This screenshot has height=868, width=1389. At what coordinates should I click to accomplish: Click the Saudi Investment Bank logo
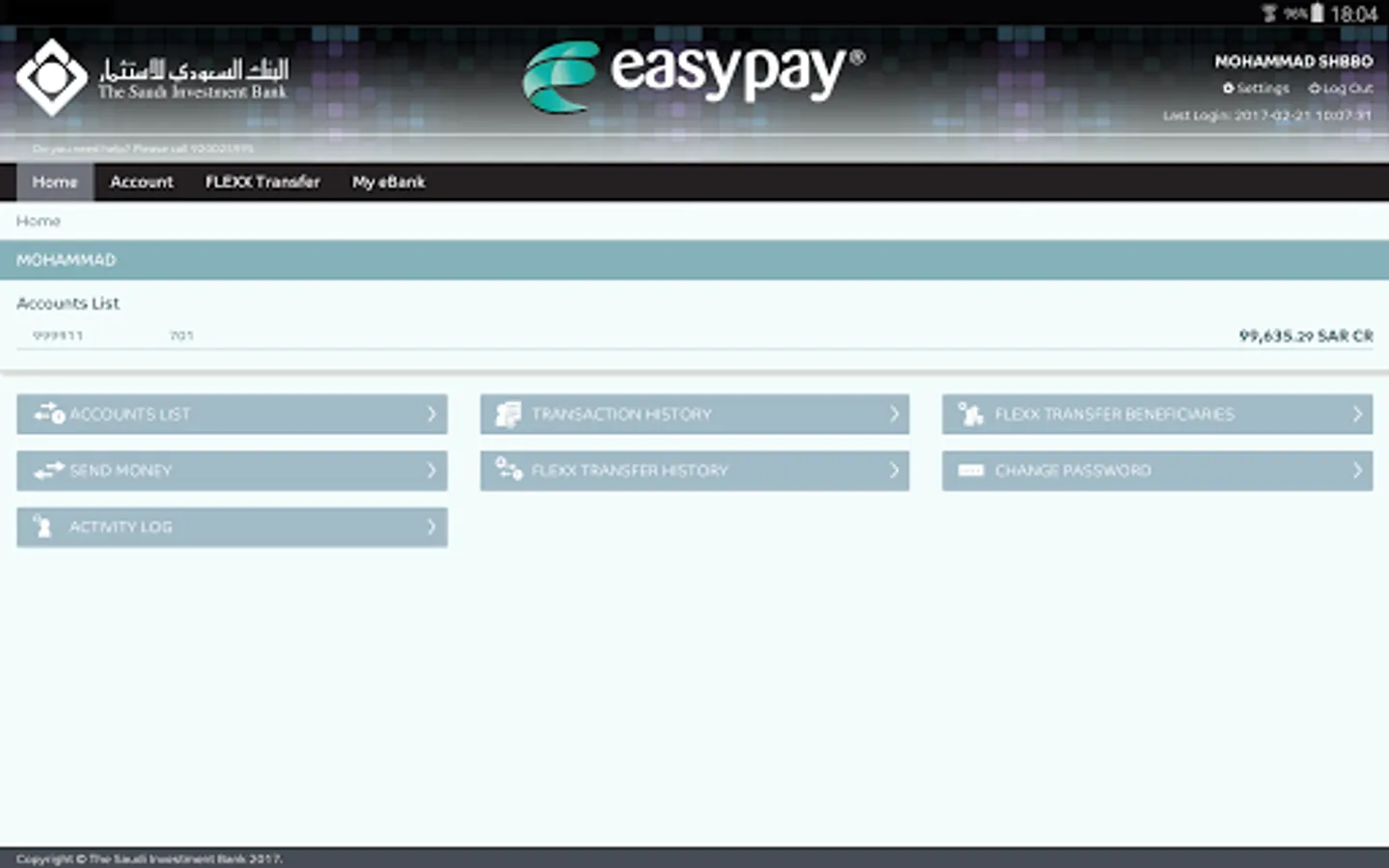151,78
